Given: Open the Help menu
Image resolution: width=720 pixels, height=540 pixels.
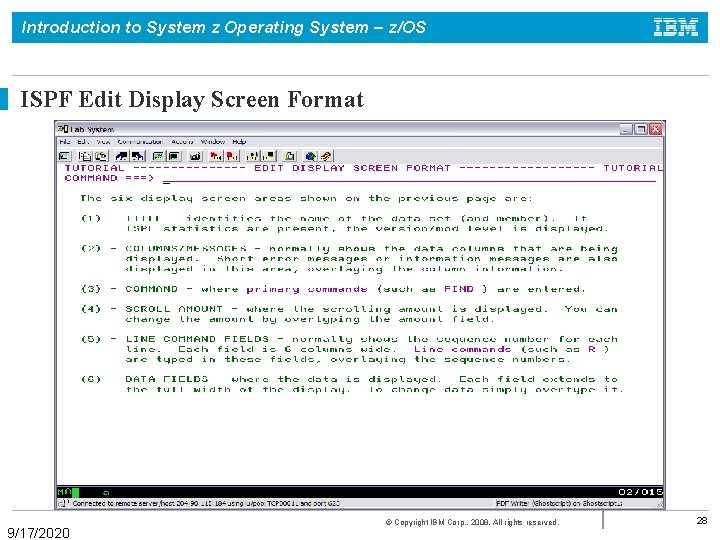Looking at the screenshot, I should (x=239, y=142).
